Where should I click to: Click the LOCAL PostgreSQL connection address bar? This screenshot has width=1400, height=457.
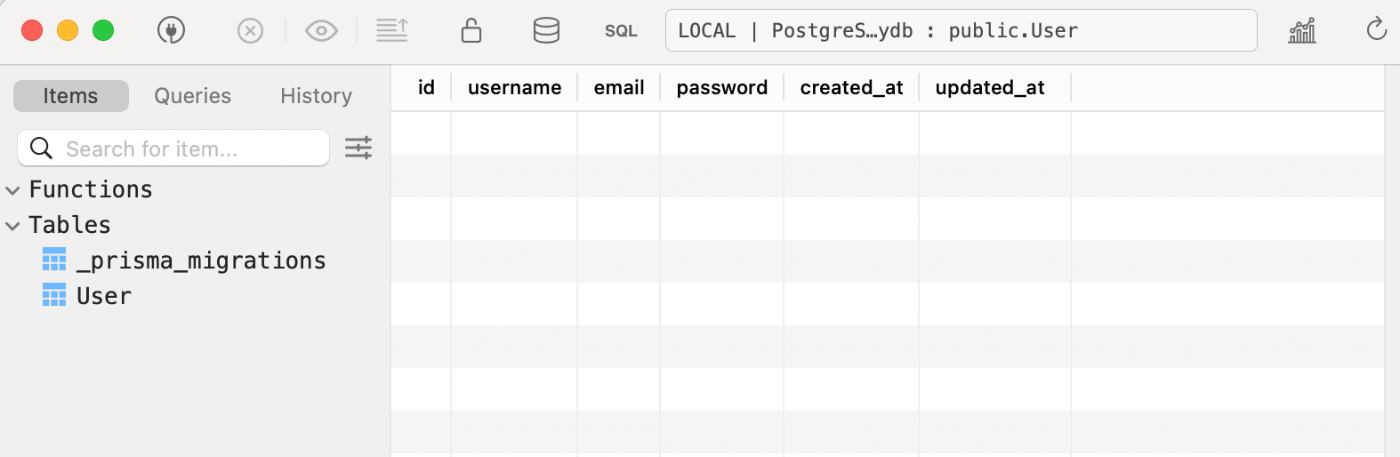[x=961, y=30]
